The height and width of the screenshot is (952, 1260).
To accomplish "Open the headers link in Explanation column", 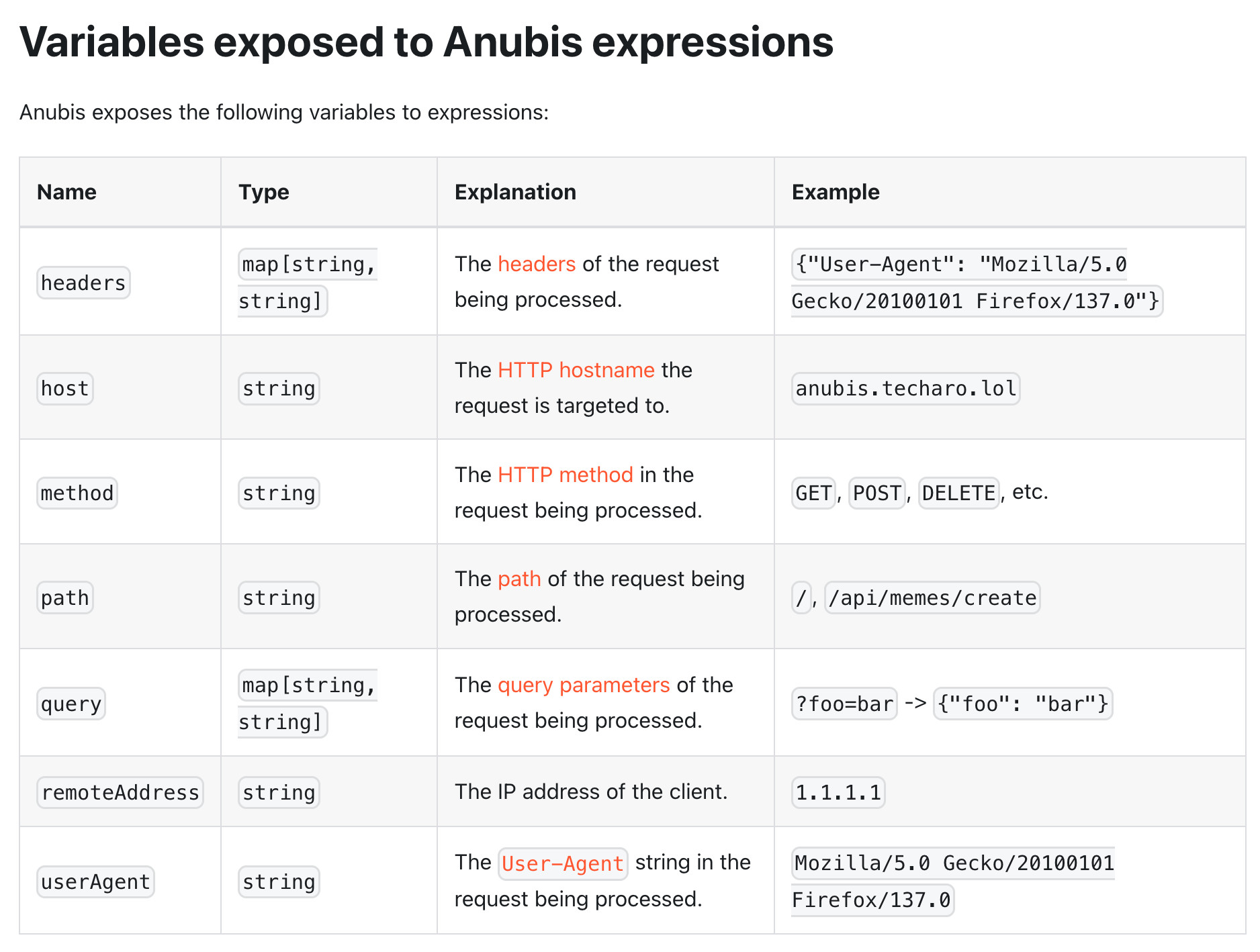I will [x=537, y=264].
